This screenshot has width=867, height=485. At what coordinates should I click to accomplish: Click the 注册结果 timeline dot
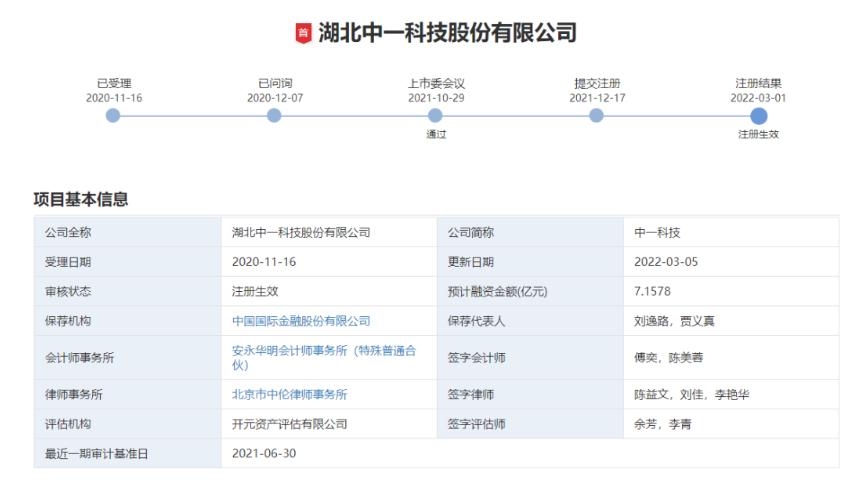pyautogui.click(x=759, y=116)
